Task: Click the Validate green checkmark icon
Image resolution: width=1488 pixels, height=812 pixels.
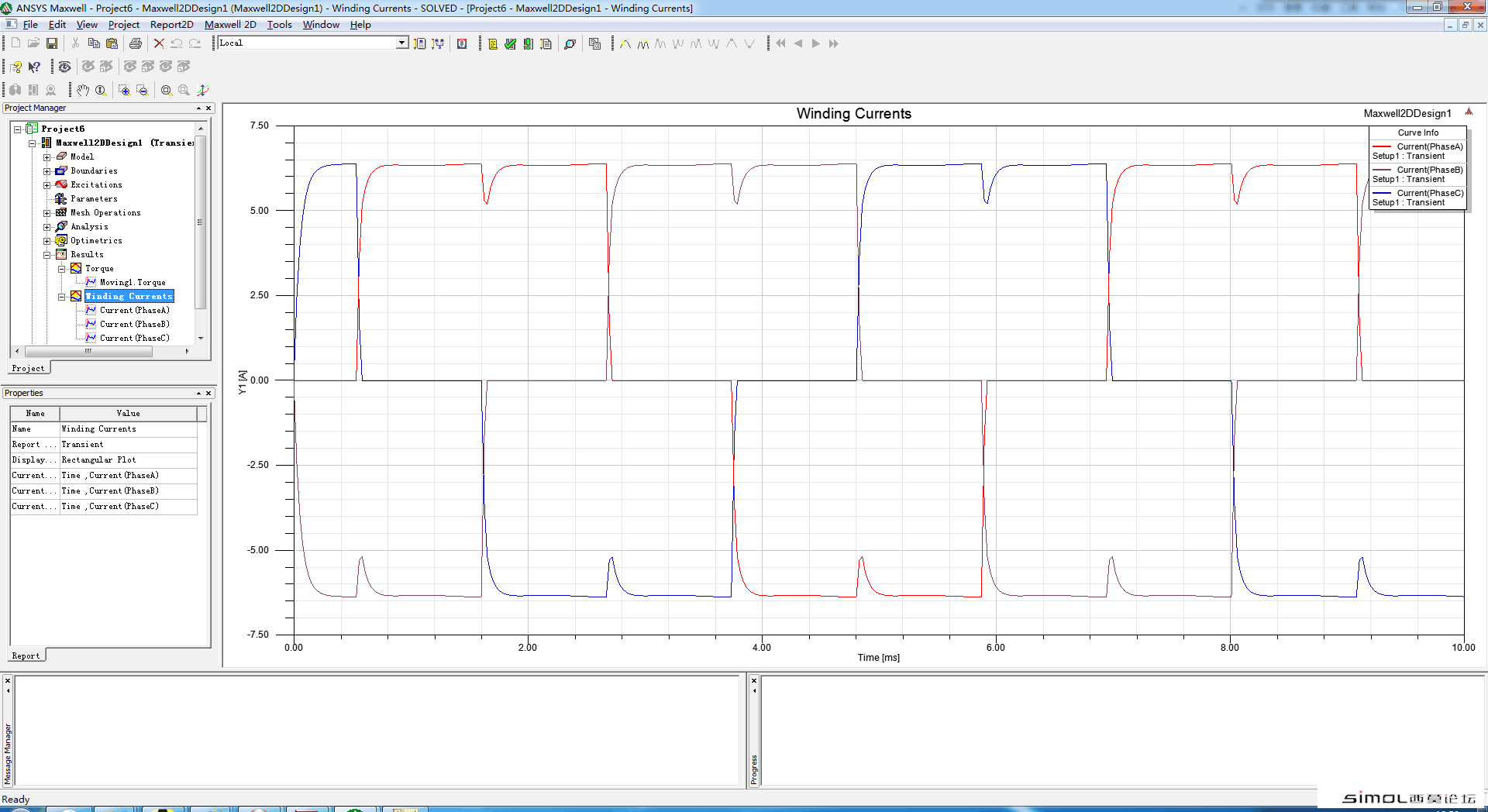Action: coord(510,43)
